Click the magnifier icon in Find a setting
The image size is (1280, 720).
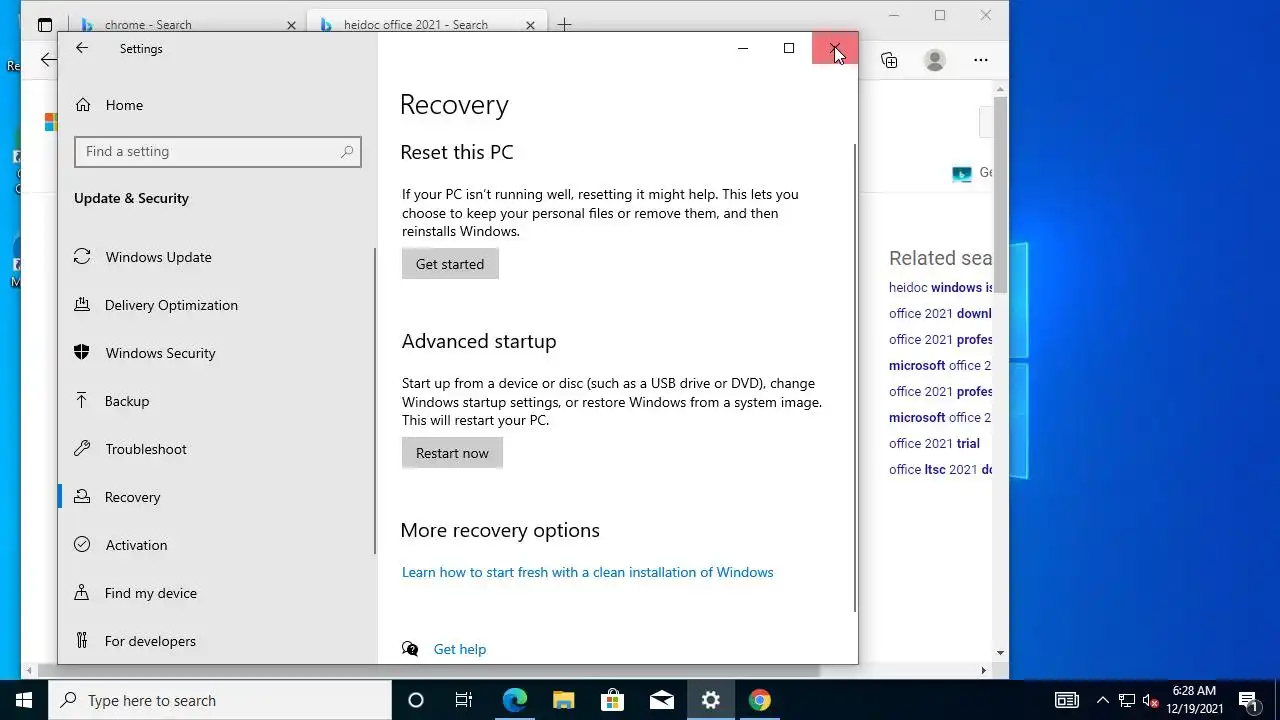tap(347, 152)
